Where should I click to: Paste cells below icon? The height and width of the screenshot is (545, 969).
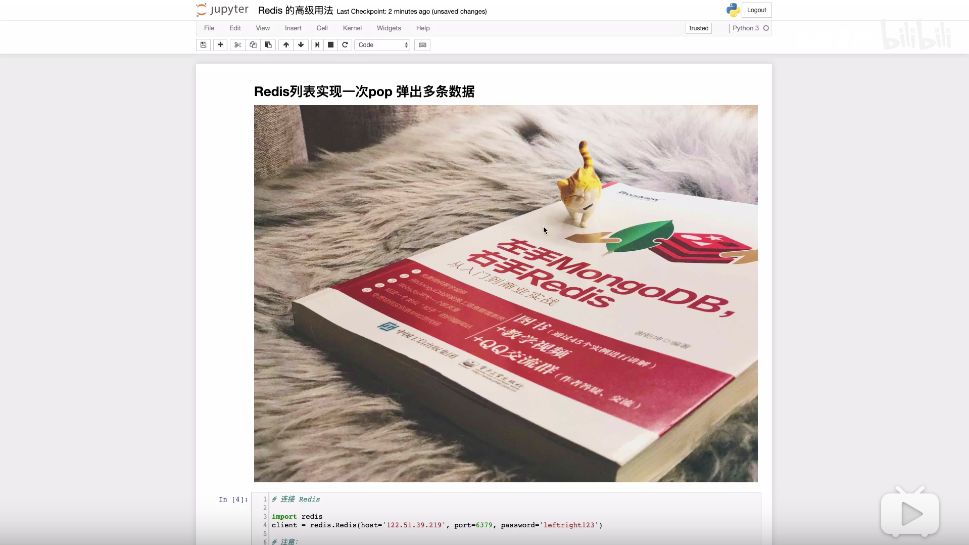click(268, 44)
